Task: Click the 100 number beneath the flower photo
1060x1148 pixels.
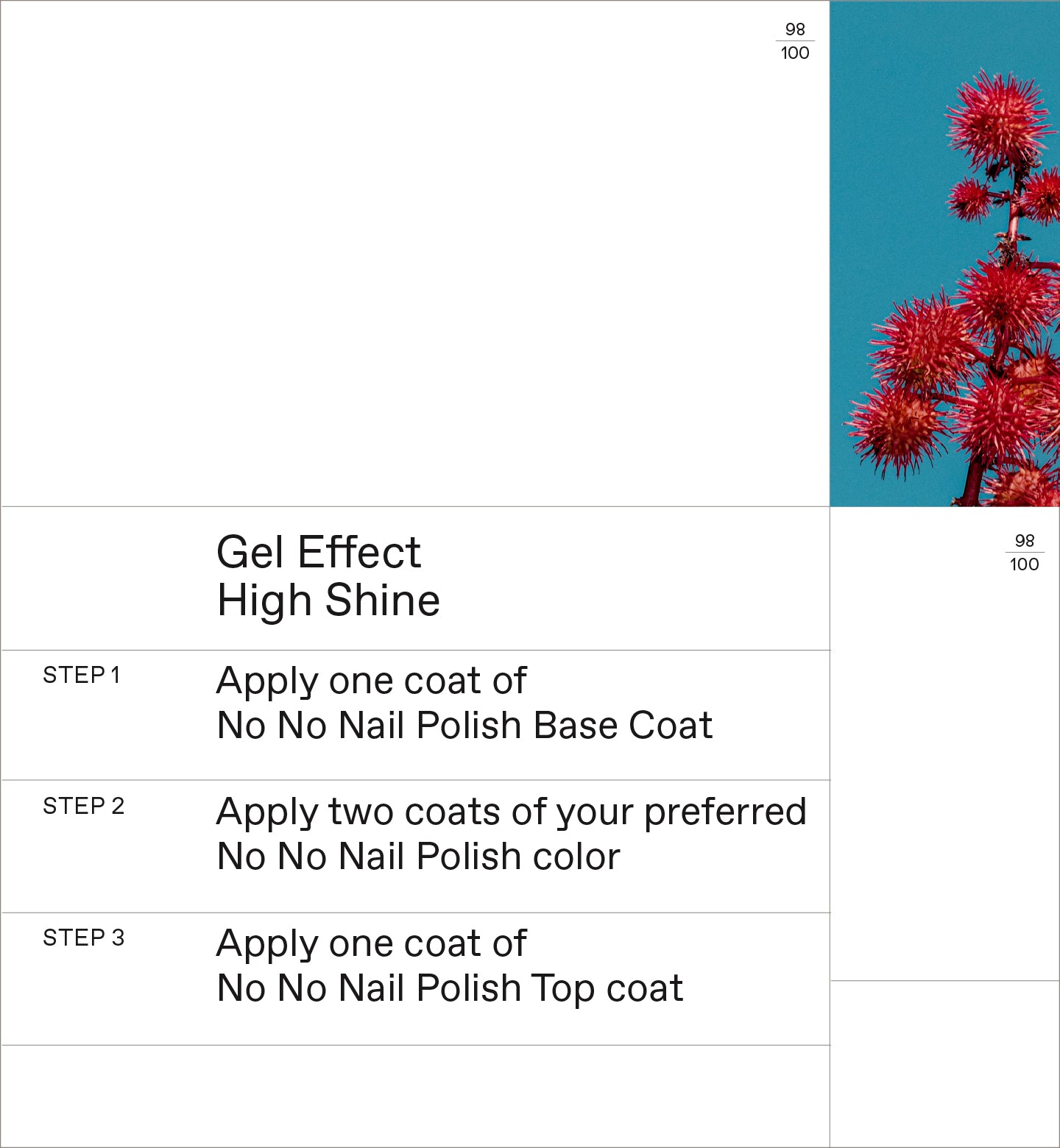Action: 1024,564
